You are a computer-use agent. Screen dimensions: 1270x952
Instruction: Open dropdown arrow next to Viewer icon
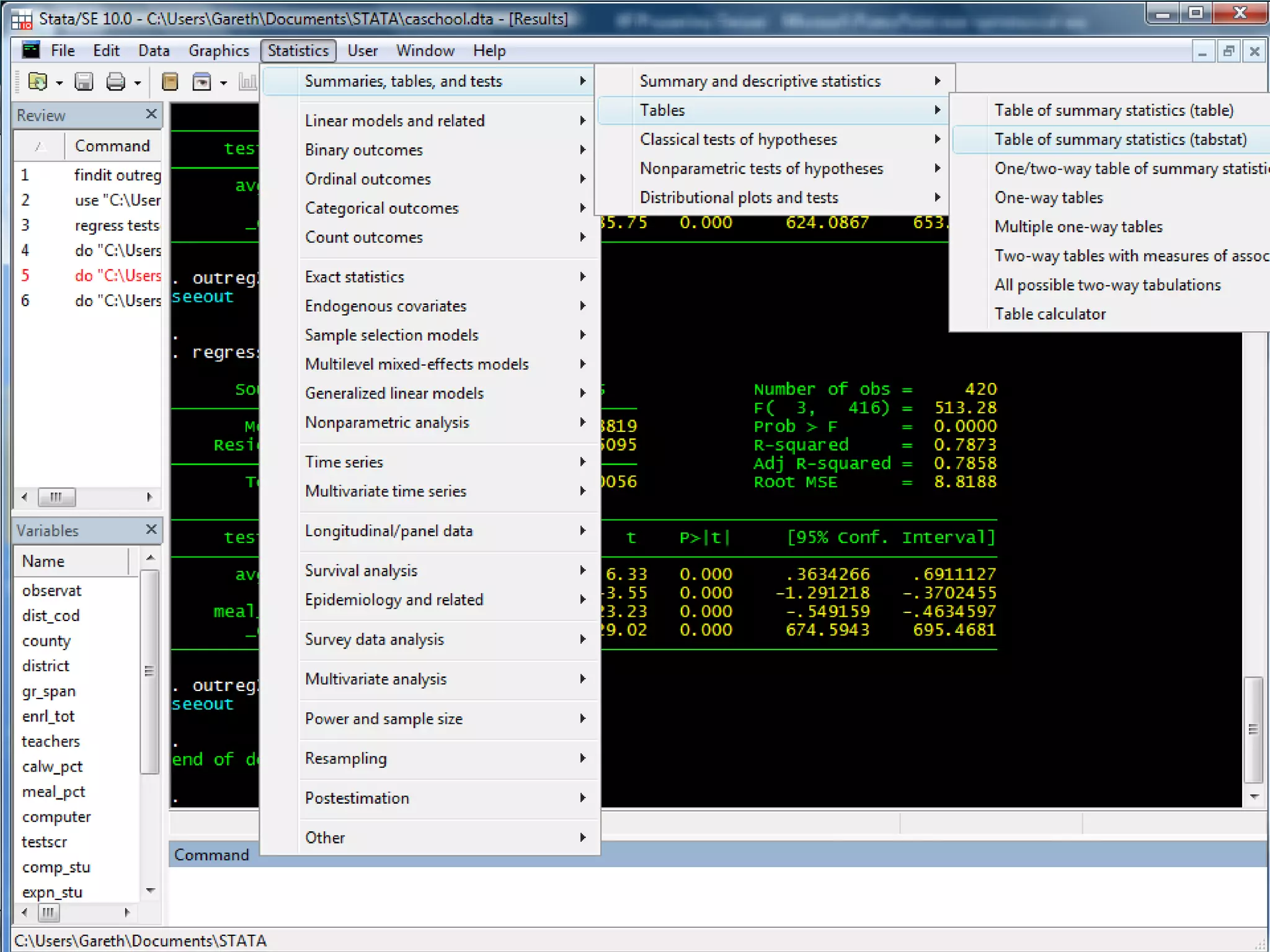(x=223, y=82)
